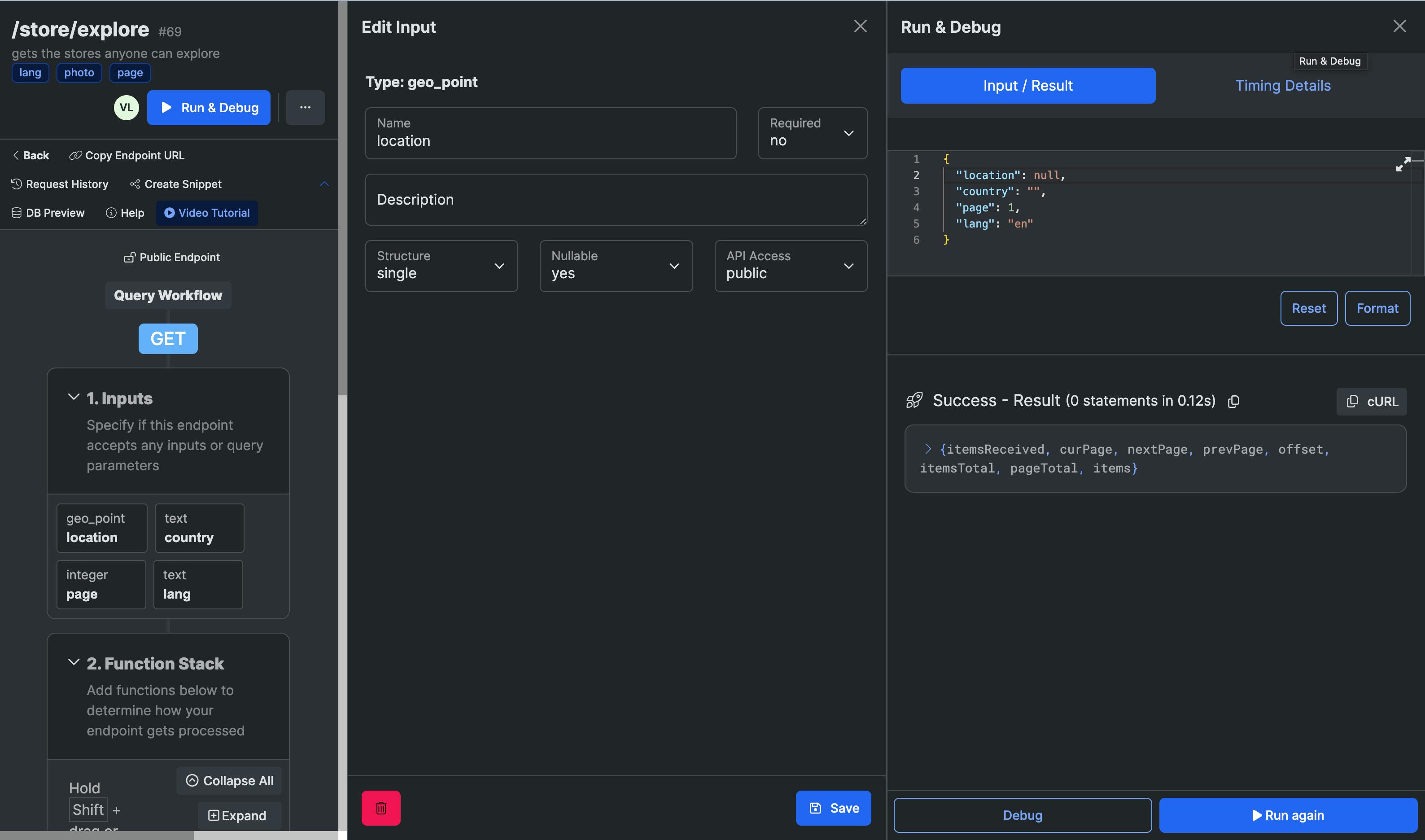The image size is (1425, 840).
Task: Select the integer page input
Action: click(101, 585)
